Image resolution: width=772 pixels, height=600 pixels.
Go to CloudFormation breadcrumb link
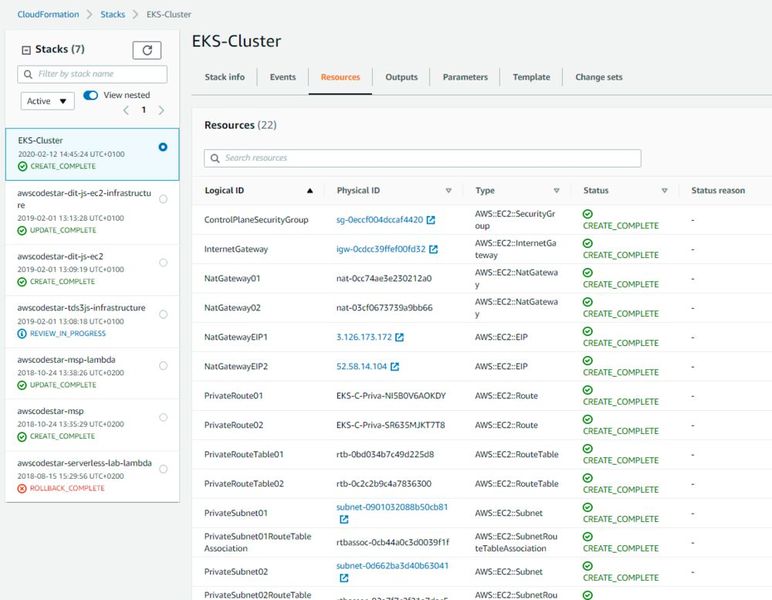(x=48, y=14)
